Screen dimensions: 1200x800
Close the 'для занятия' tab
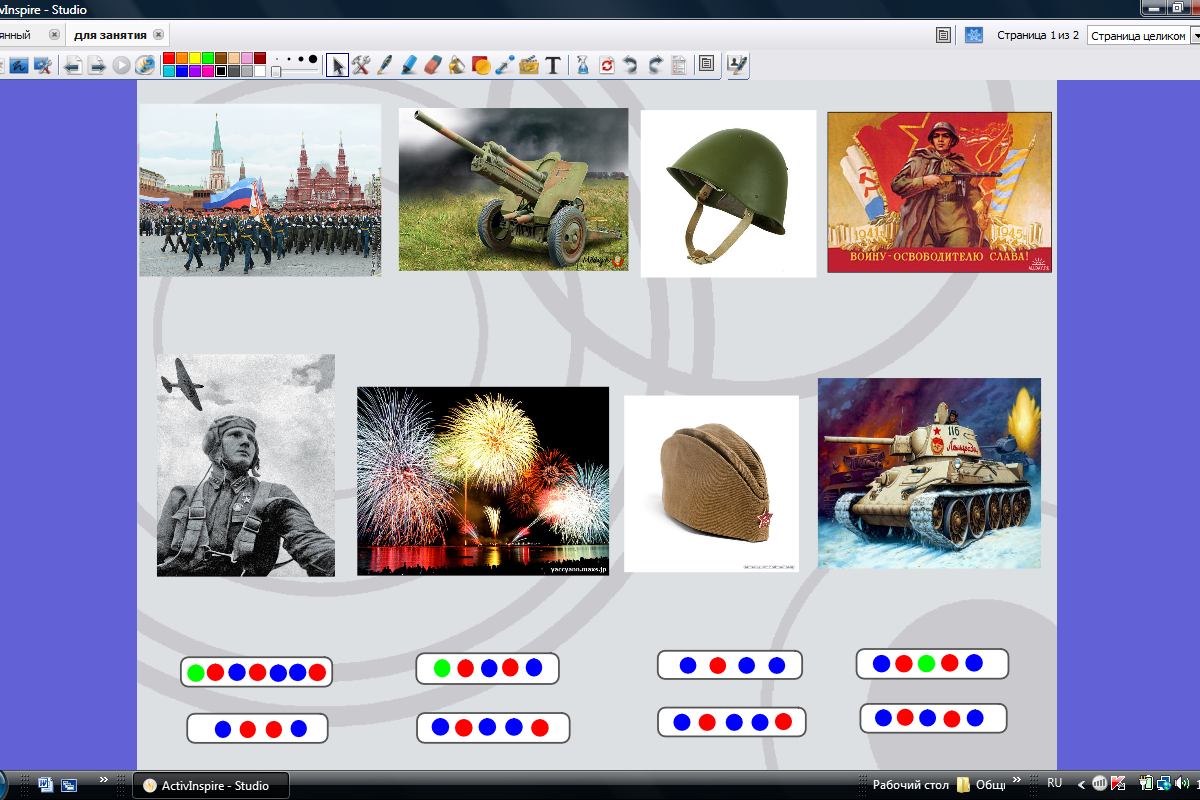point(158,35)
